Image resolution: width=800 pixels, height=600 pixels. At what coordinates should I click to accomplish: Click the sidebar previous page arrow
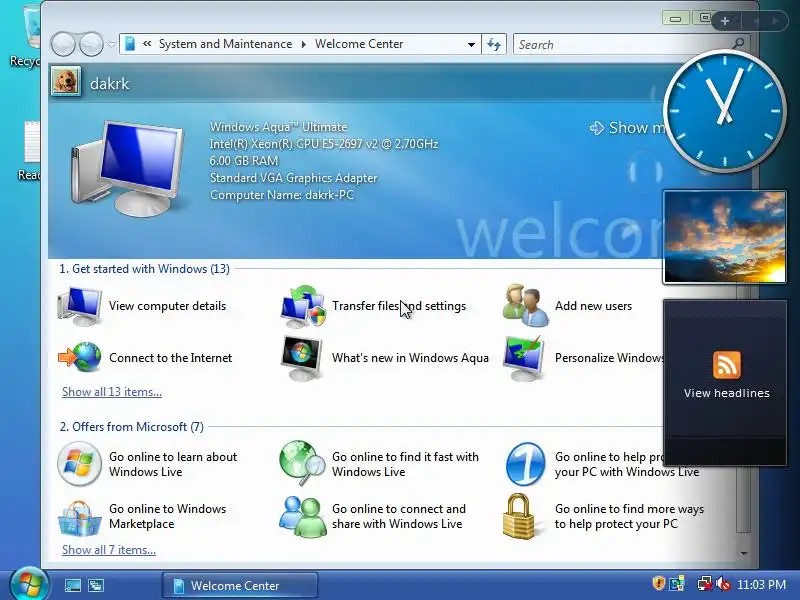(x=756, y=21)
